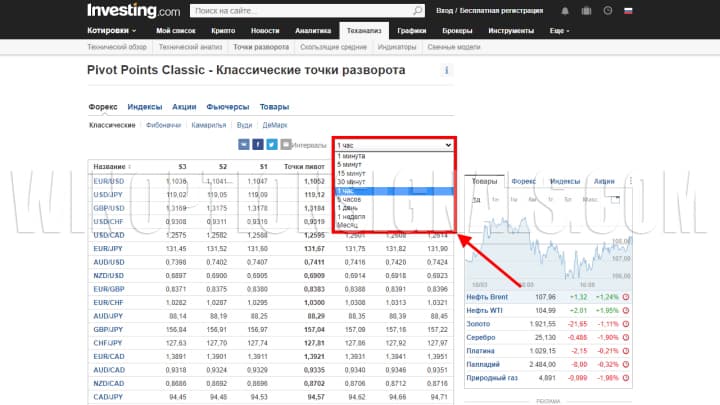Switch to the Товары pivot tab
Image resolution: width=720 pixels, height=405 pixels.
click(x=274, y=107)
